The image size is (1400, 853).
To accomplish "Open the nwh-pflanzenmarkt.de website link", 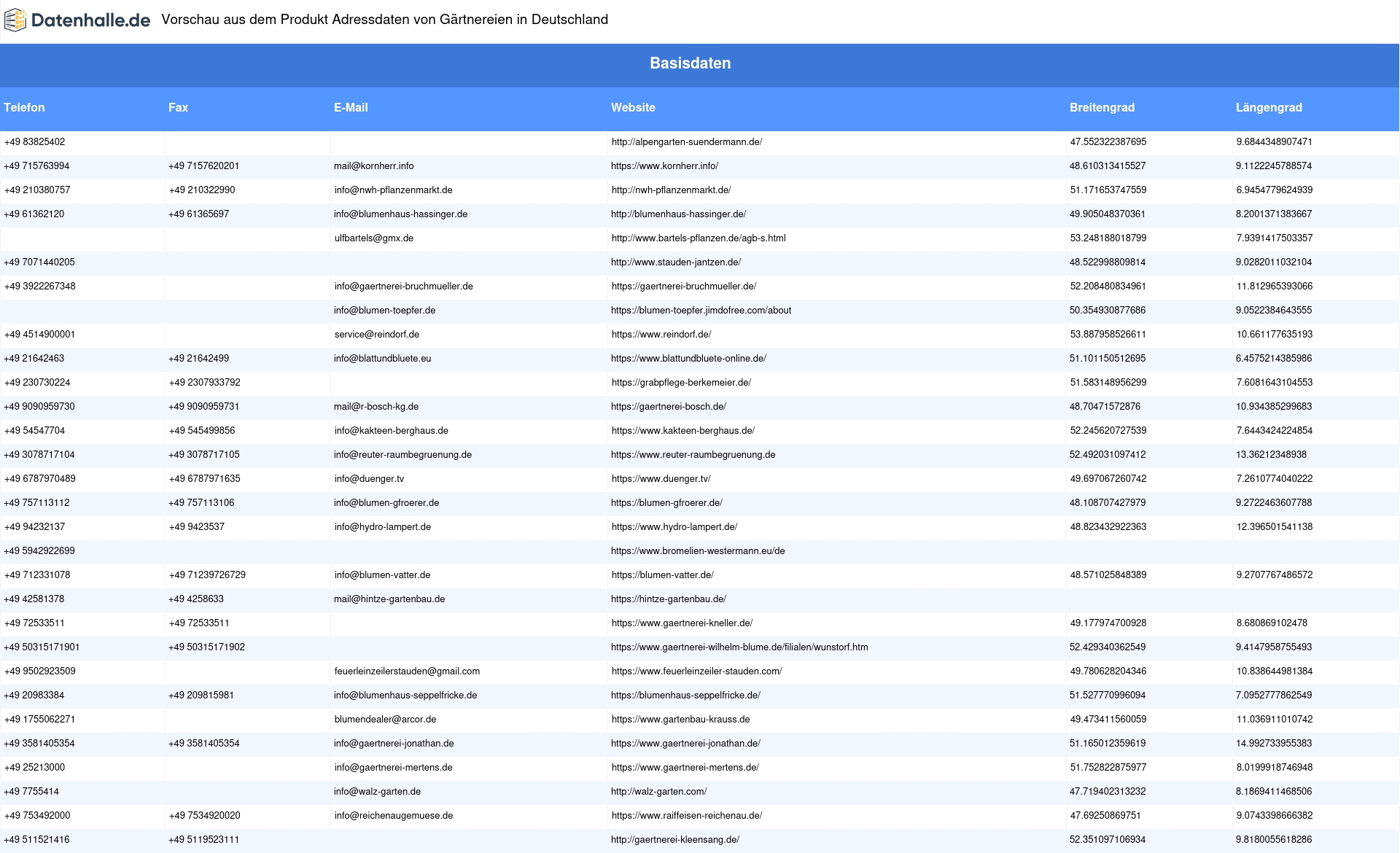I will [671, 190].
